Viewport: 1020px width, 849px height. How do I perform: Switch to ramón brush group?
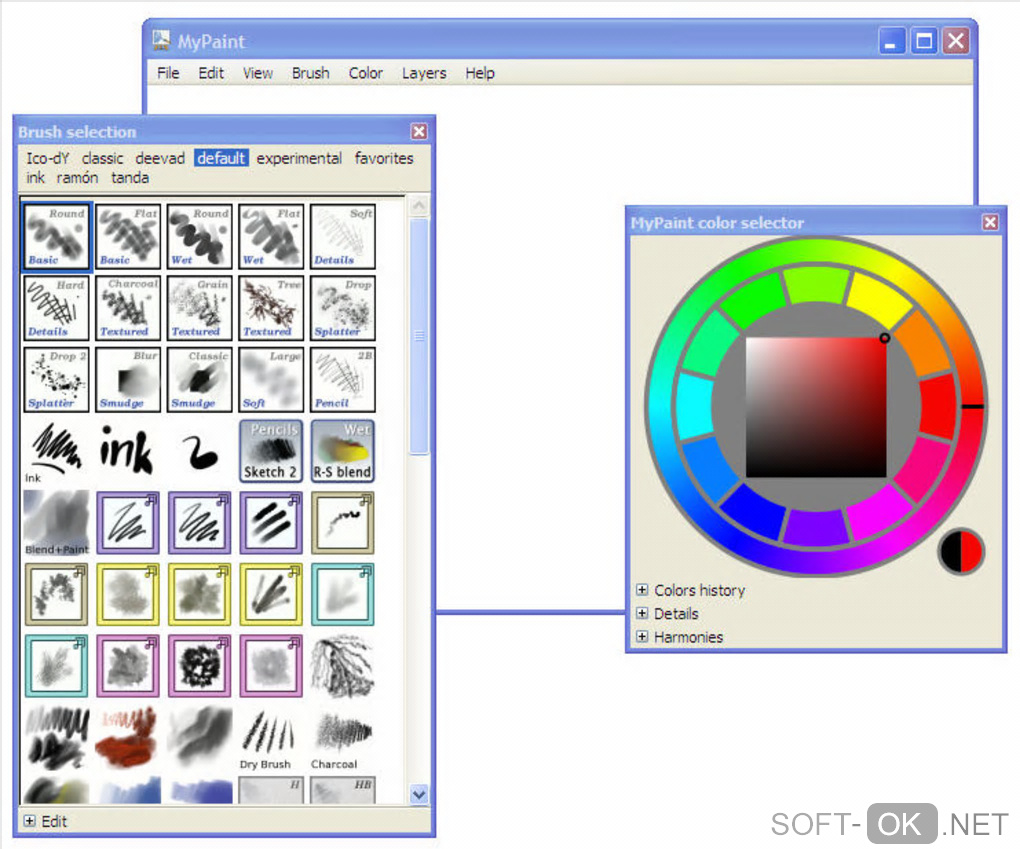[77, 178]
